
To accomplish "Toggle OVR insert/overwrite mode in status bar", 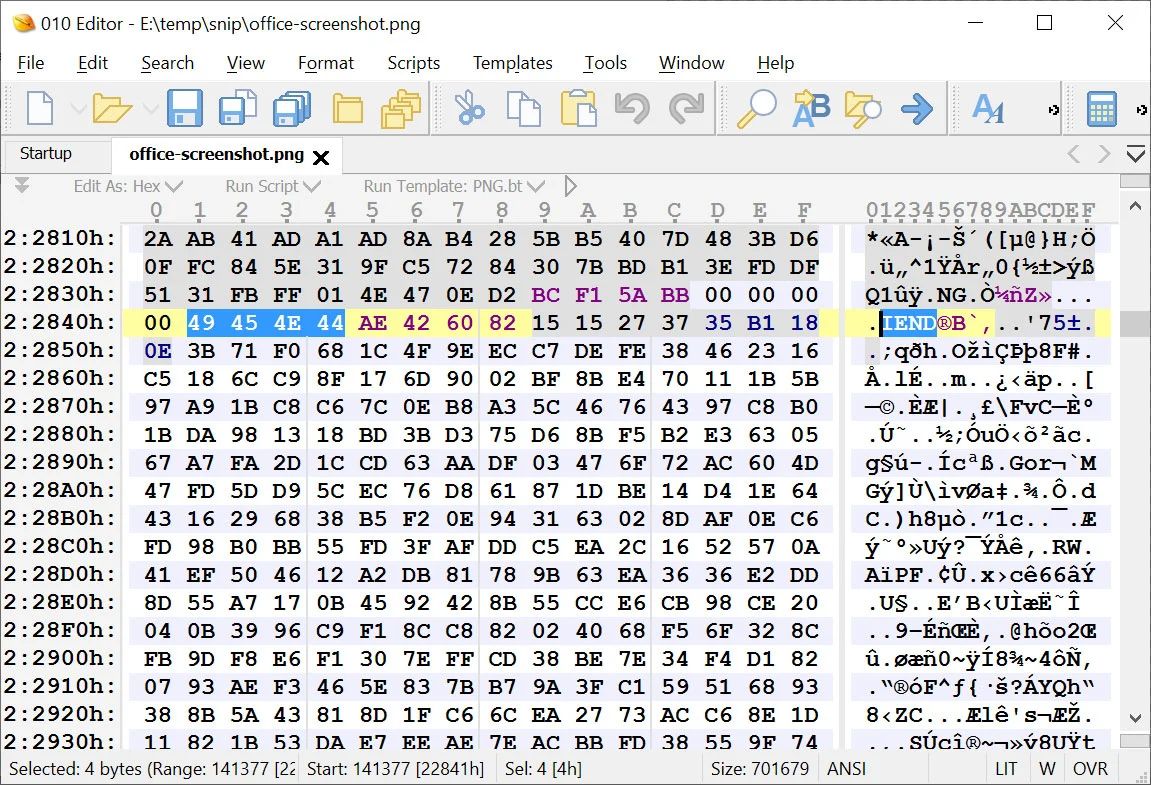I will coord(1089,769).
